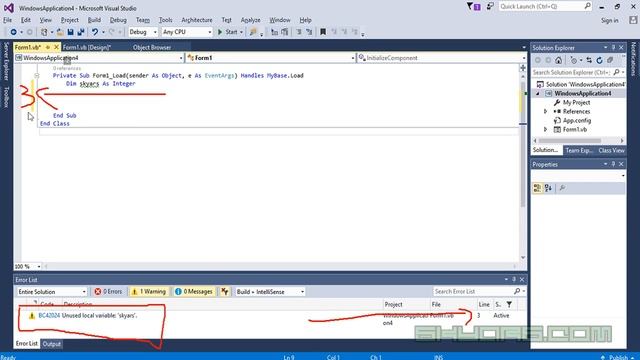Switch to the Output tab
Viewport: 640px width, 360px height.
click(52, 344)
